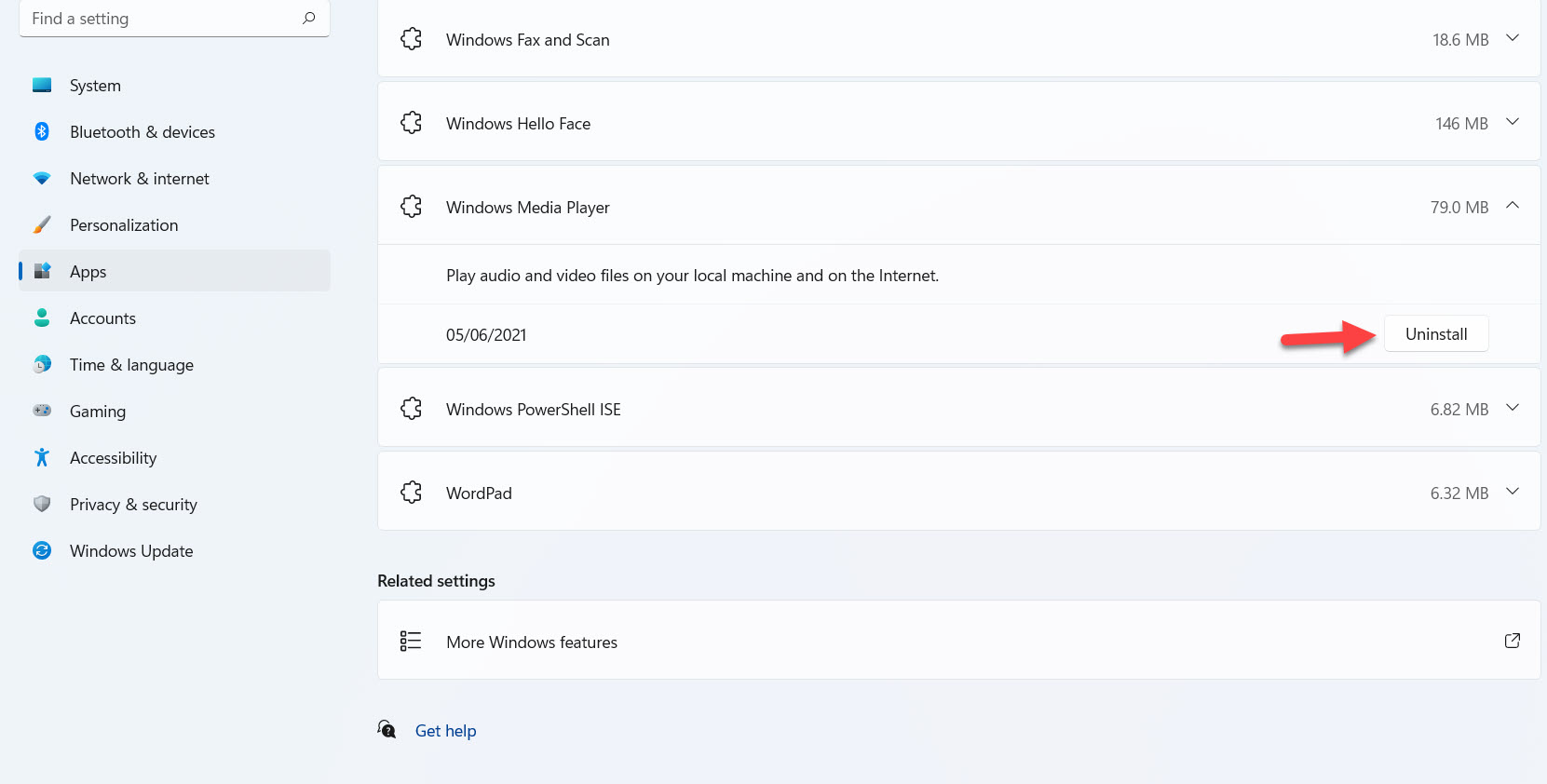
Task: Click the search magnifier icon
Action: pyautogui.click(x=309, y=19)
